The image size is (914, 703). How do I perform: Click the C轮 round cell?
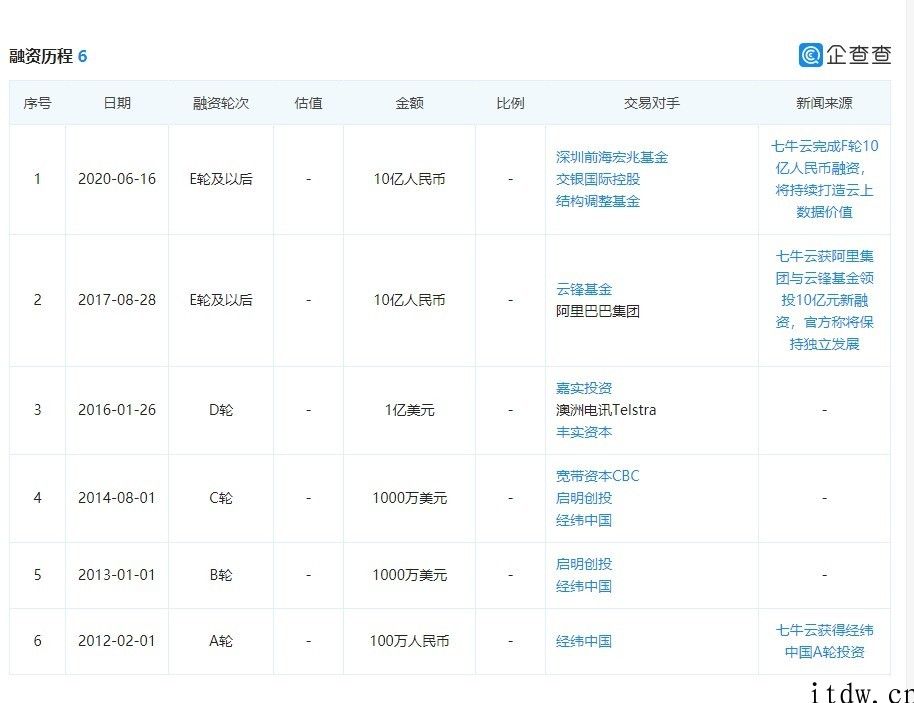(x=221, y=498)
